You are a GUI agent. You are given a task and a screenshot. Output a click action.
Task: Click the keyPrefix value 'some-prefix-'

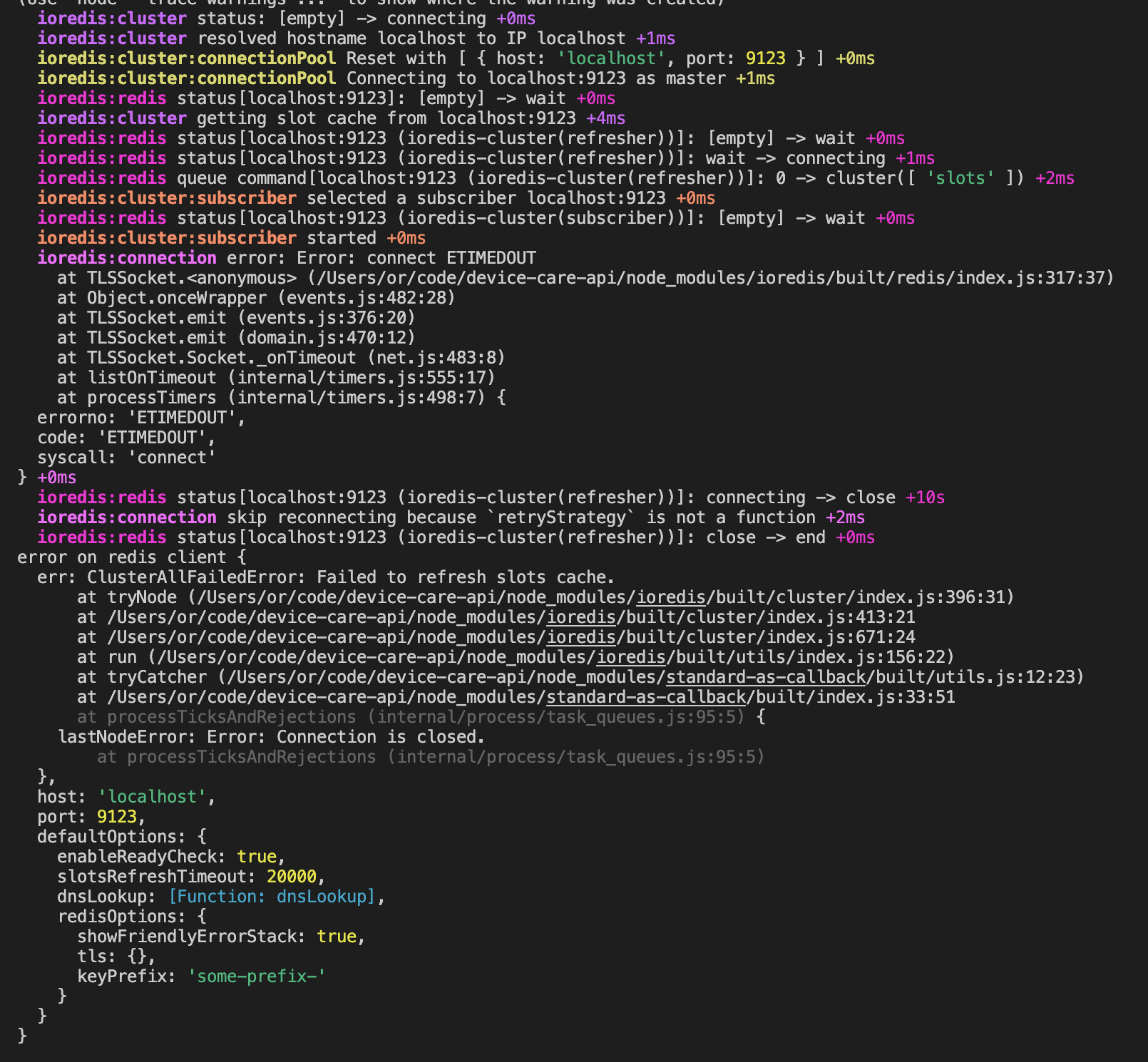[257, 976]
